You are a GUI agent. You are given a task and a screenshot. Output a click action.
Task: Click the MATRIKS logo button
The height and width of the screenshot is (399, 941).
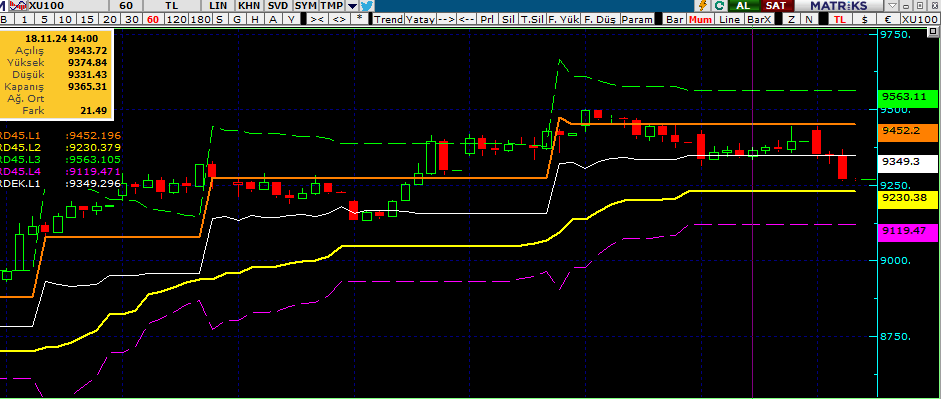click(838, 5)
